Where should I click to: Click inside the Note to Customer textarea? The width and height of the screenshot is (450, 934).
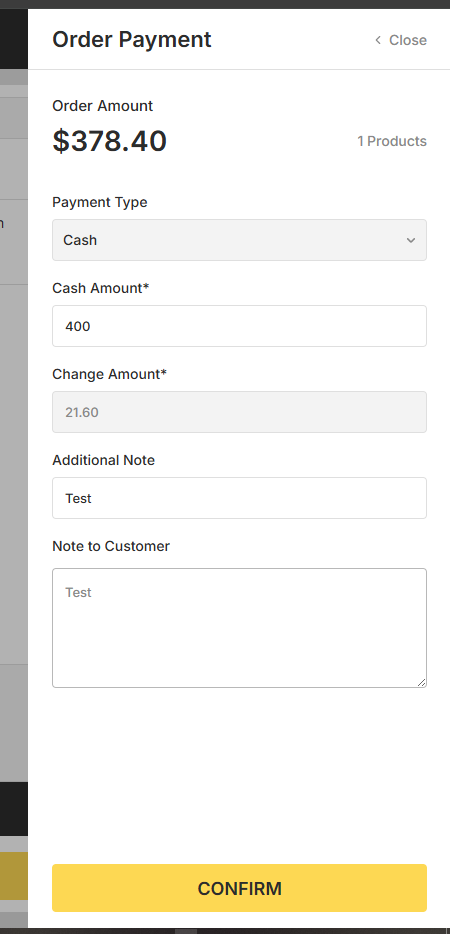(x=240, y=628)
